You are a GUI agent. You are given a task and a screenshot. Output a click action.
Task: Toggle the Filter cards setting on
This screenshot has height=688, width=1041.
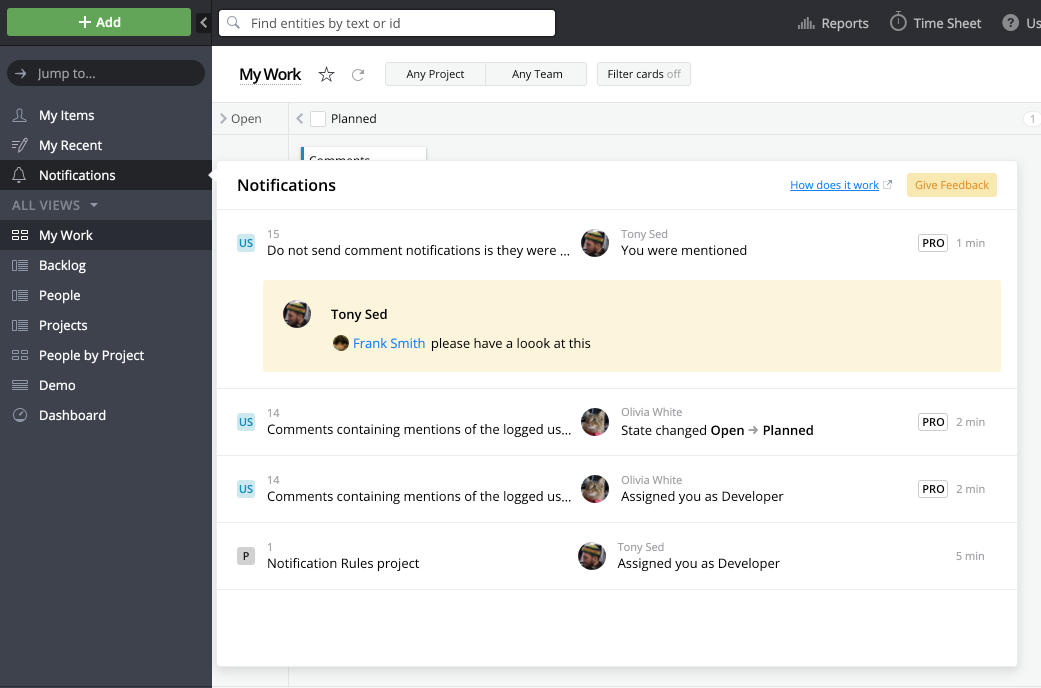[643, 73]
